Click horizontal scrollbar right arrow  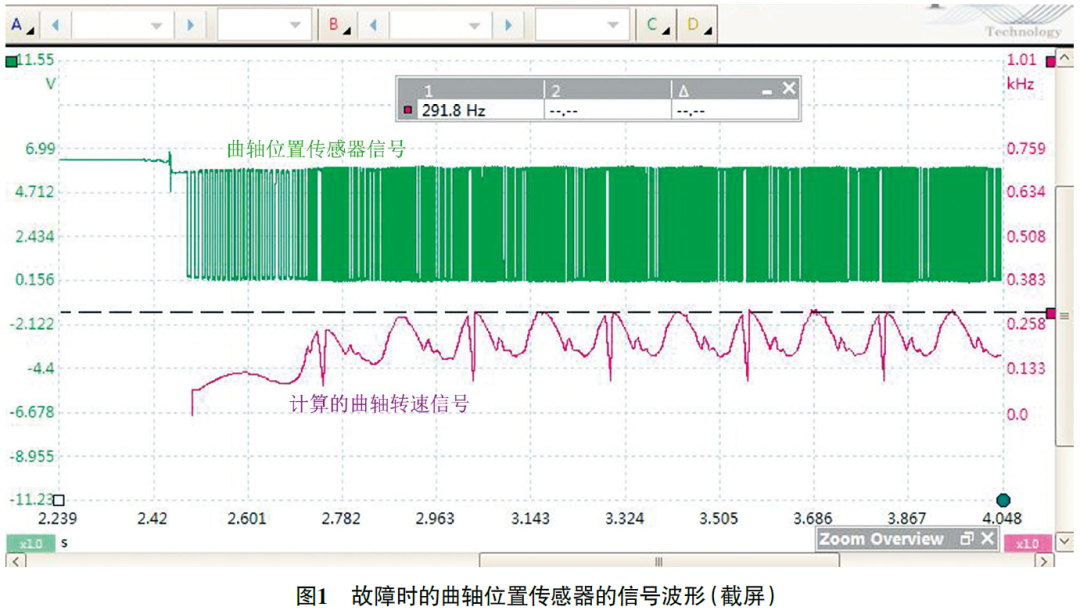(x=1044, y=560)
